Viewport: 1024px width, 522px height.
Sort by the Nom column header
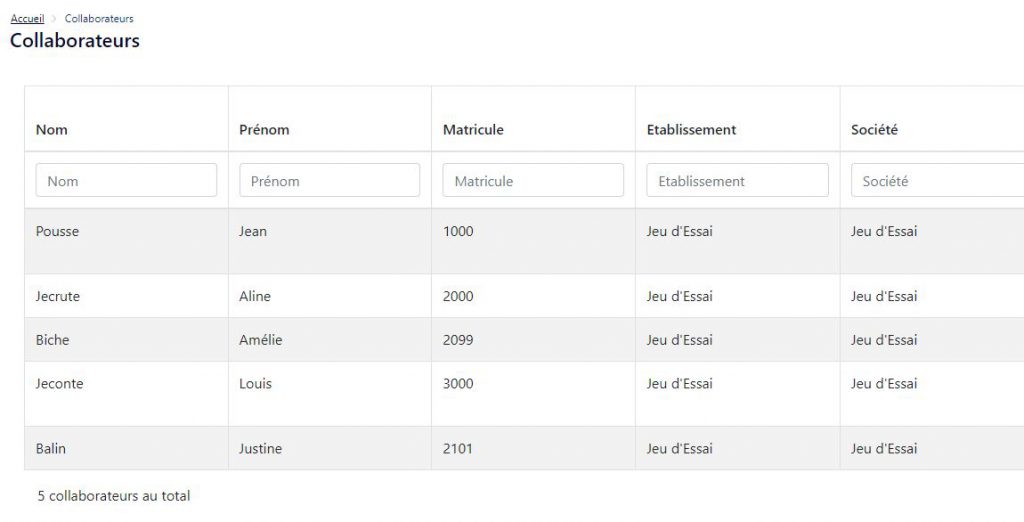[x=52, y=129]
